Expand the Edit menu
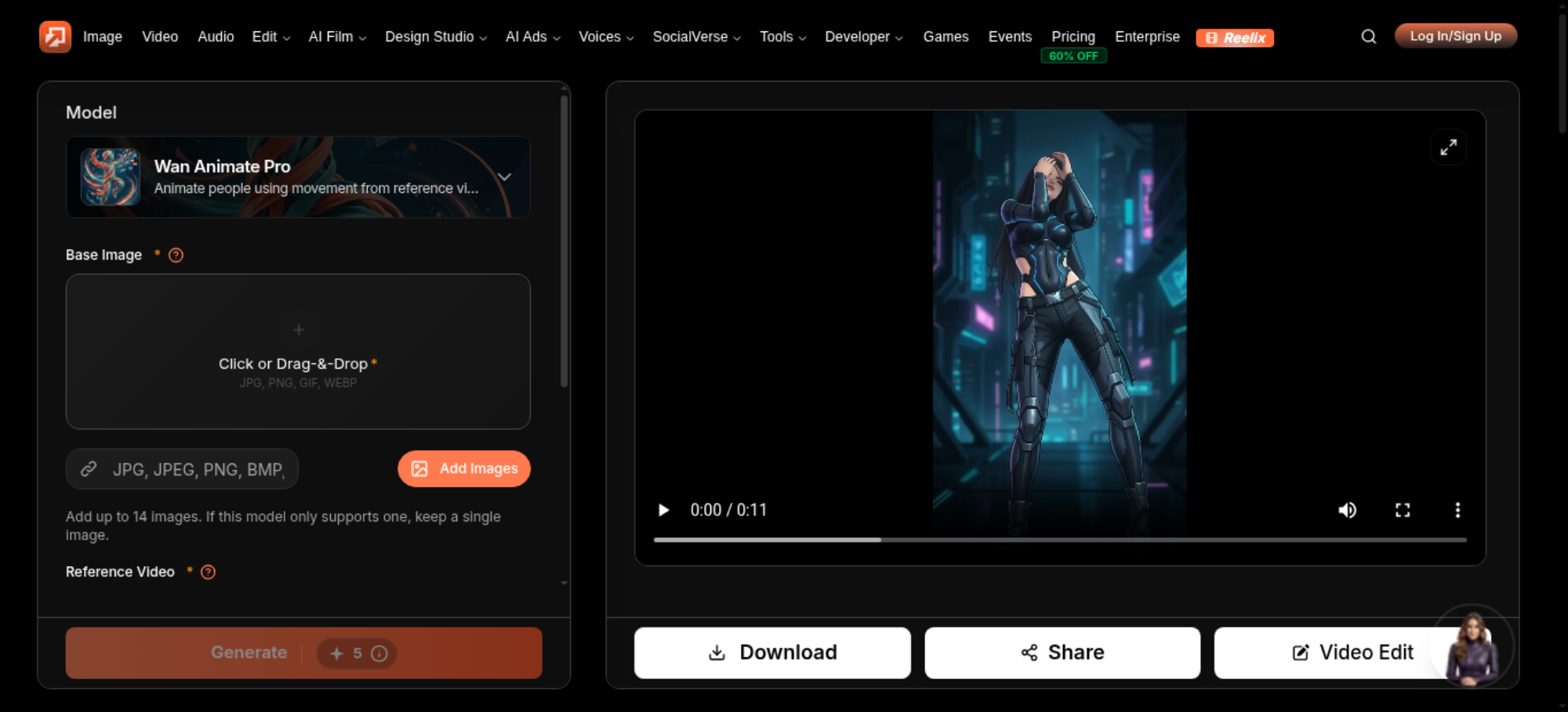Viewport: 1568px width, 712px height. pos(271,37)
